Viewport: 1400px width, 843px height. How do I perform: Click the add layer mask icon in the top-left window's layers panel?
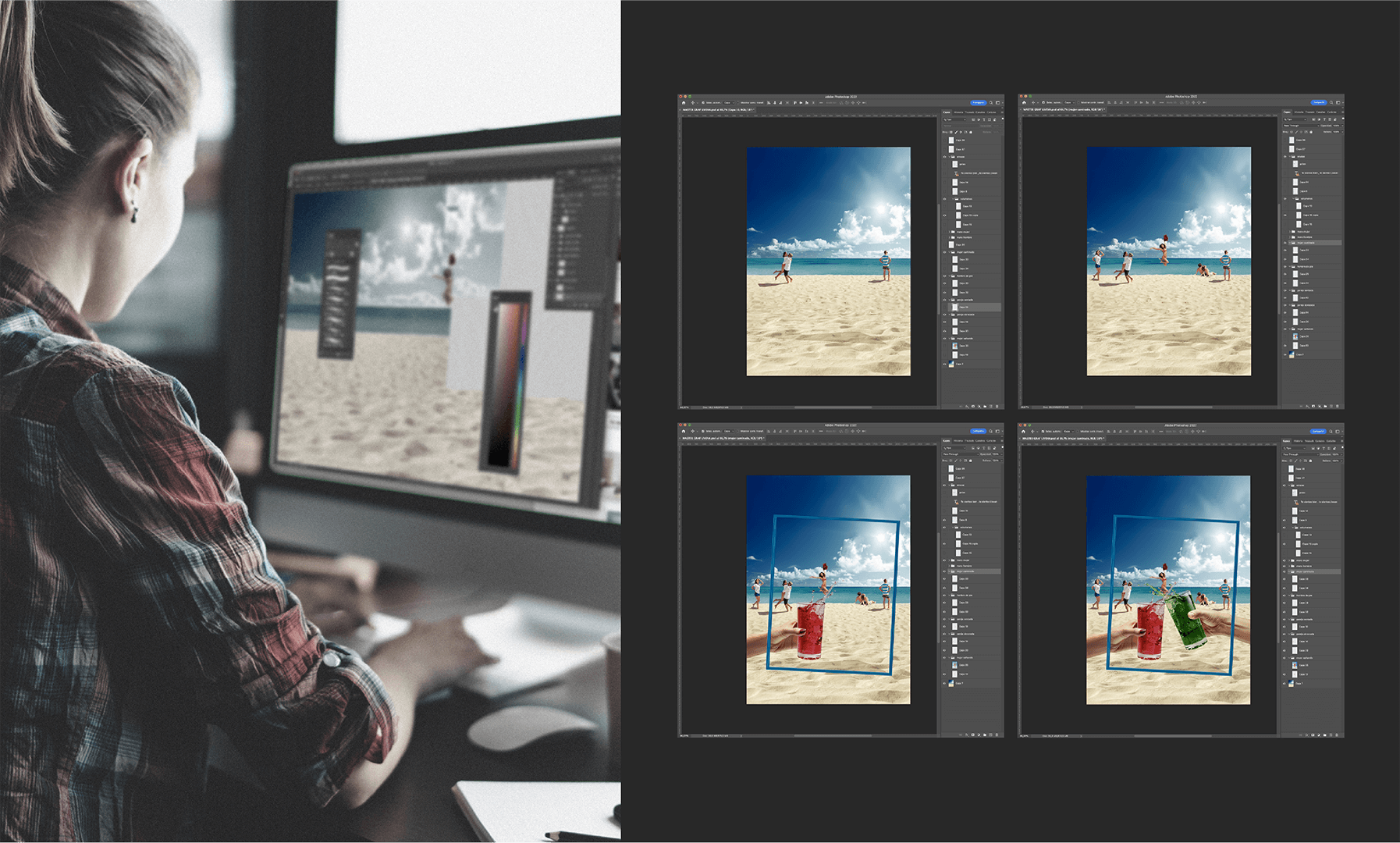(x=972, y=406)
